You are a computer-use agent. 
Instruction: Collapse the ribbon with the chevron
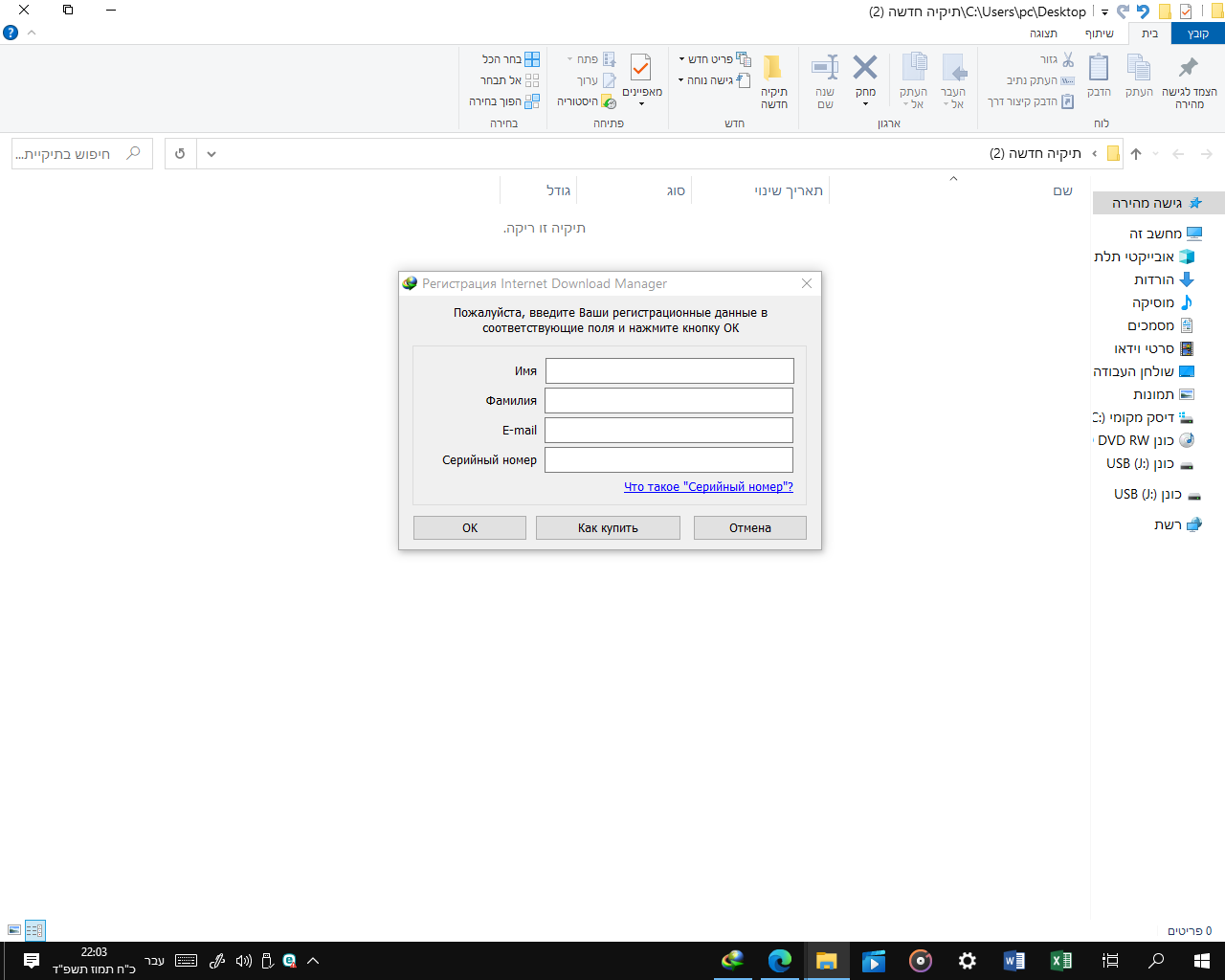32,33
